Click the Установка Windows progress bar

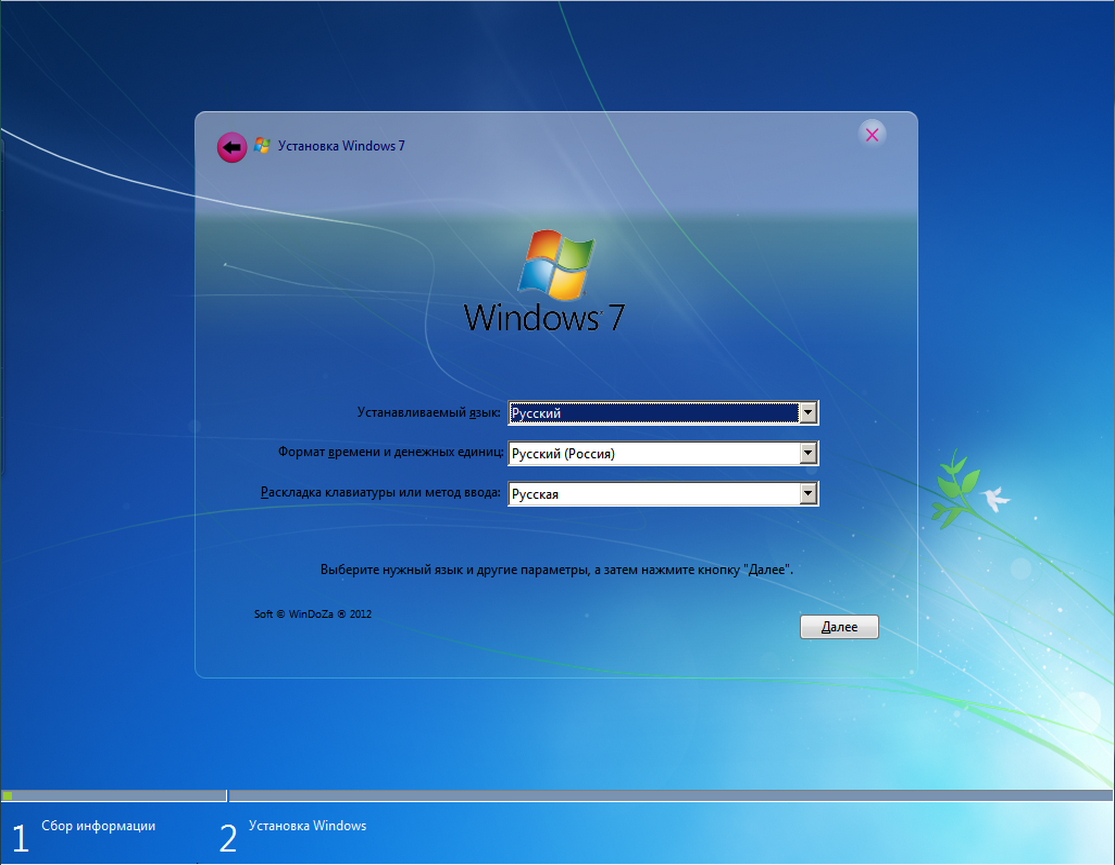(671, 795)
